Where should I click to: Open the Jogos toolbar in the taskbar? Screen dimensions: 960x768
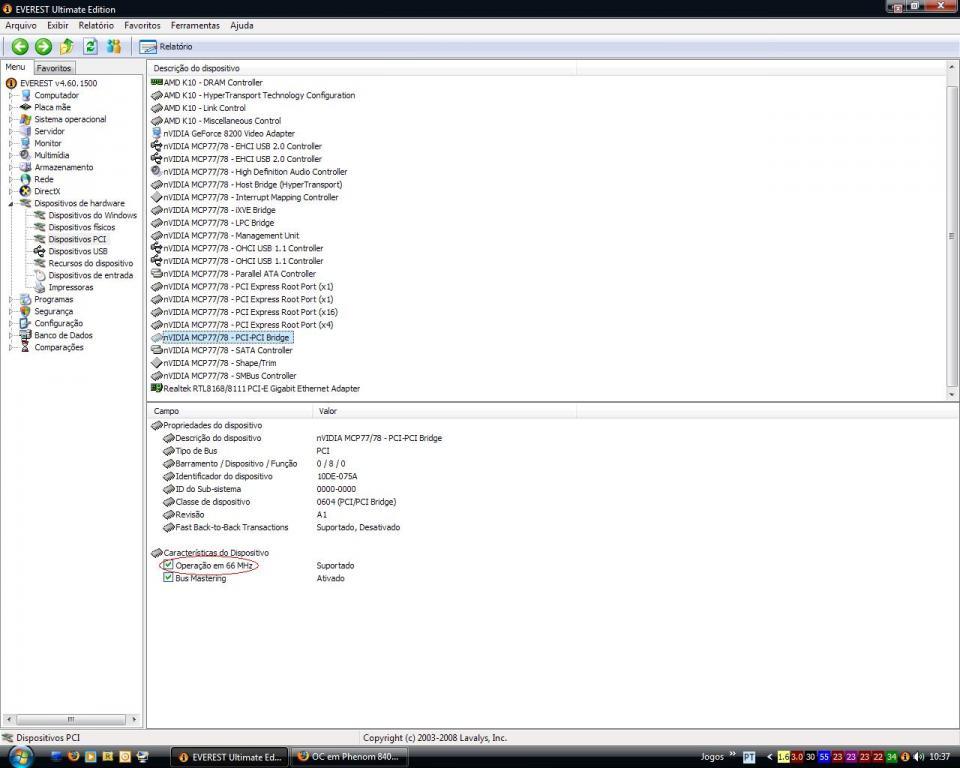[x=712, y=757]
